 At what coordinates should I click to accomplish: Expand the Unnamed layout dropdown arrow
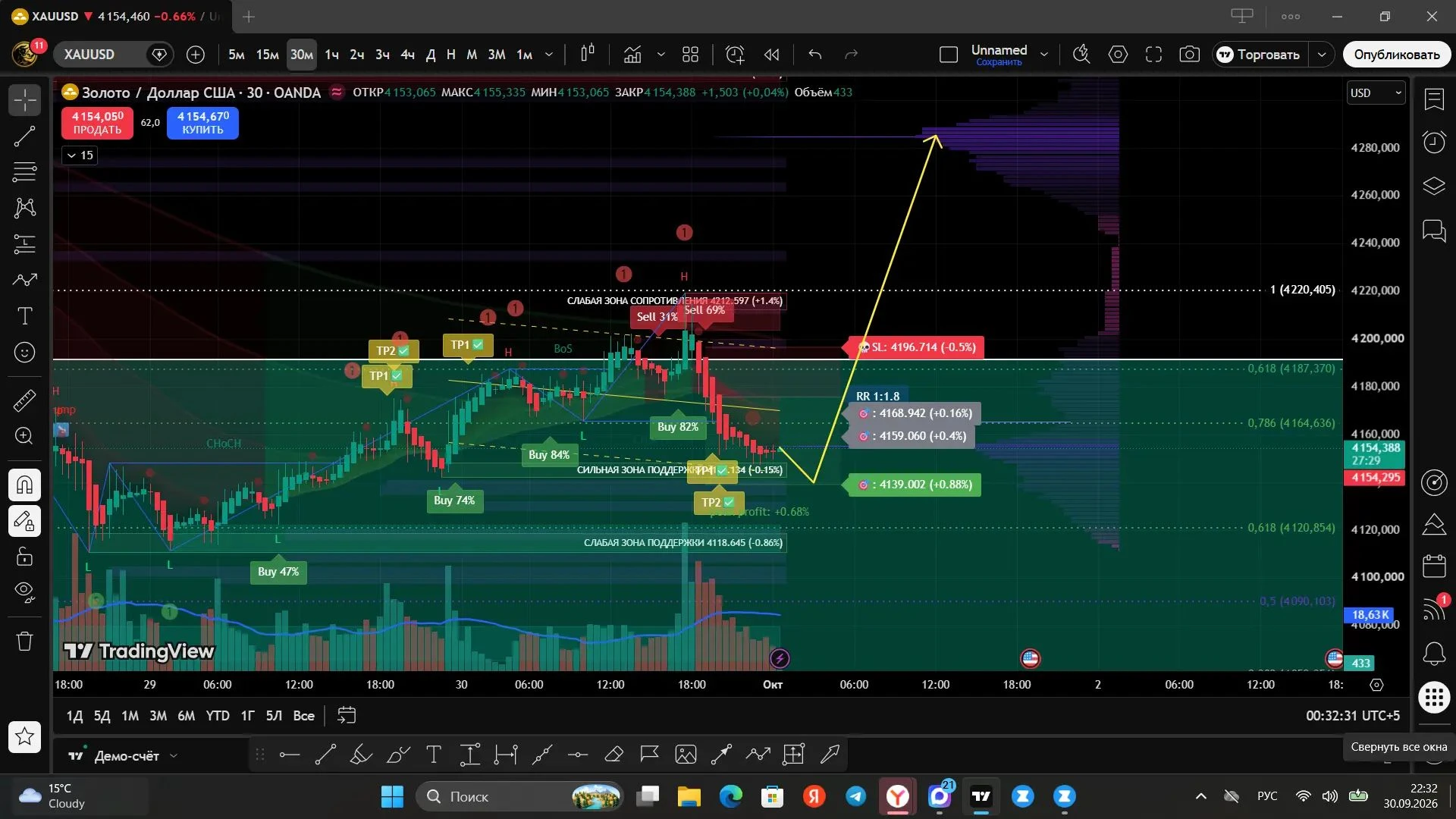point(1044,55)
